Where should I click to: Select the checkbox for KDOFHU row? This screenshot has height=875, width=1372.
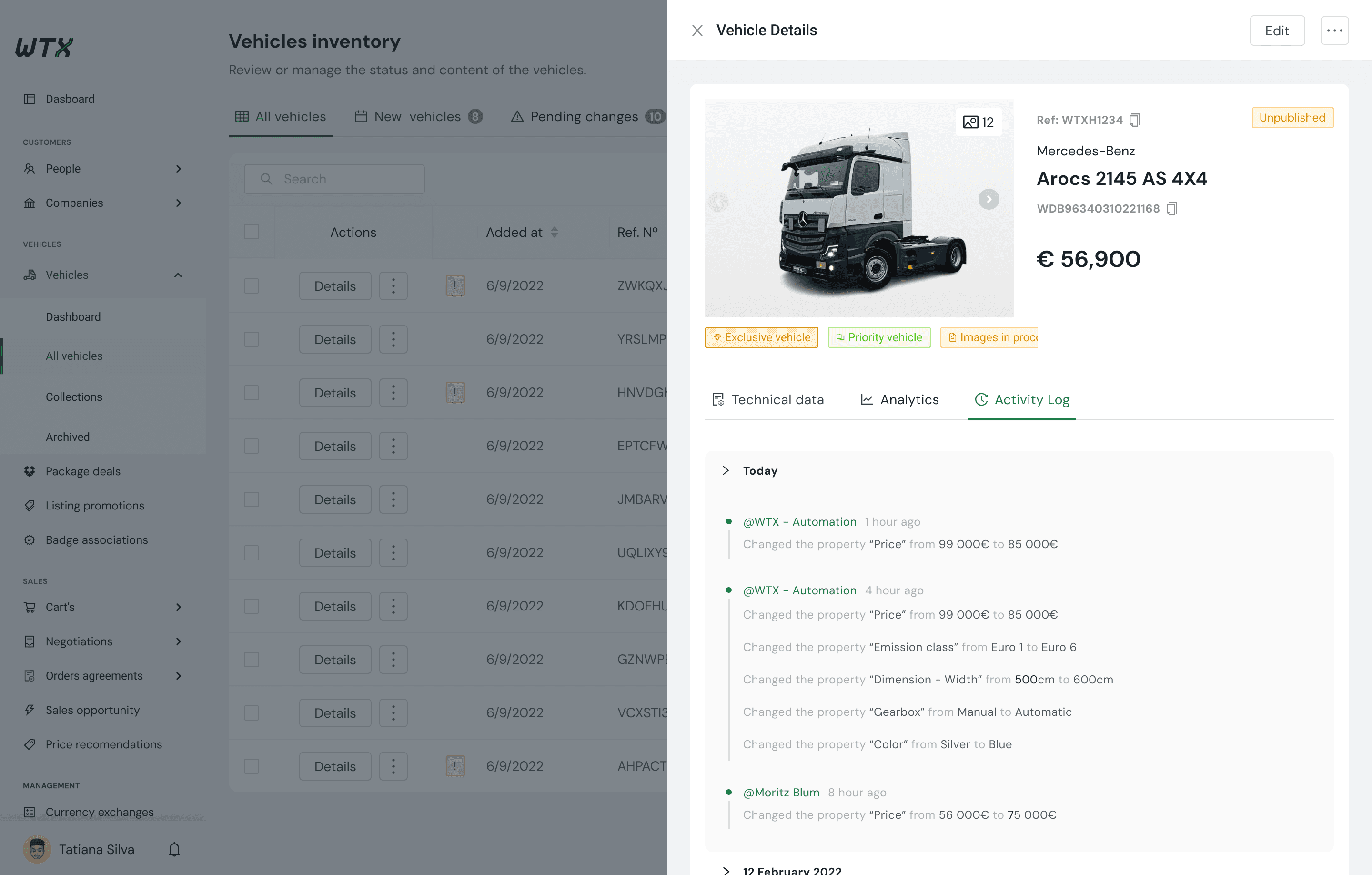coord(251,606)
